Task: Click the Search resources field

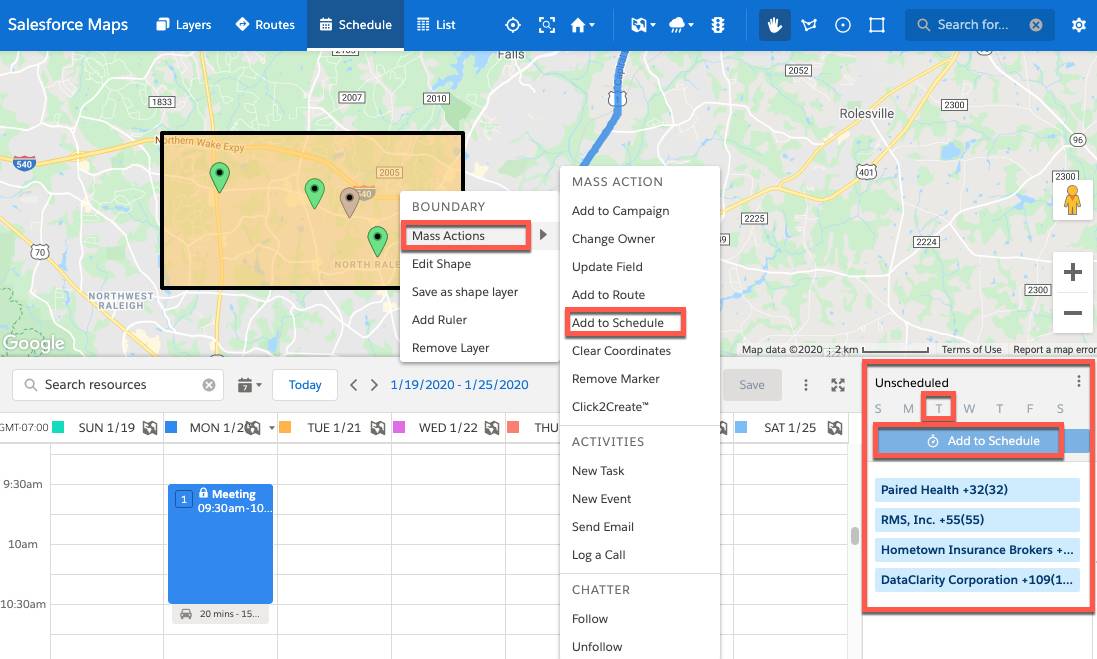Action: tap(118, 385)
